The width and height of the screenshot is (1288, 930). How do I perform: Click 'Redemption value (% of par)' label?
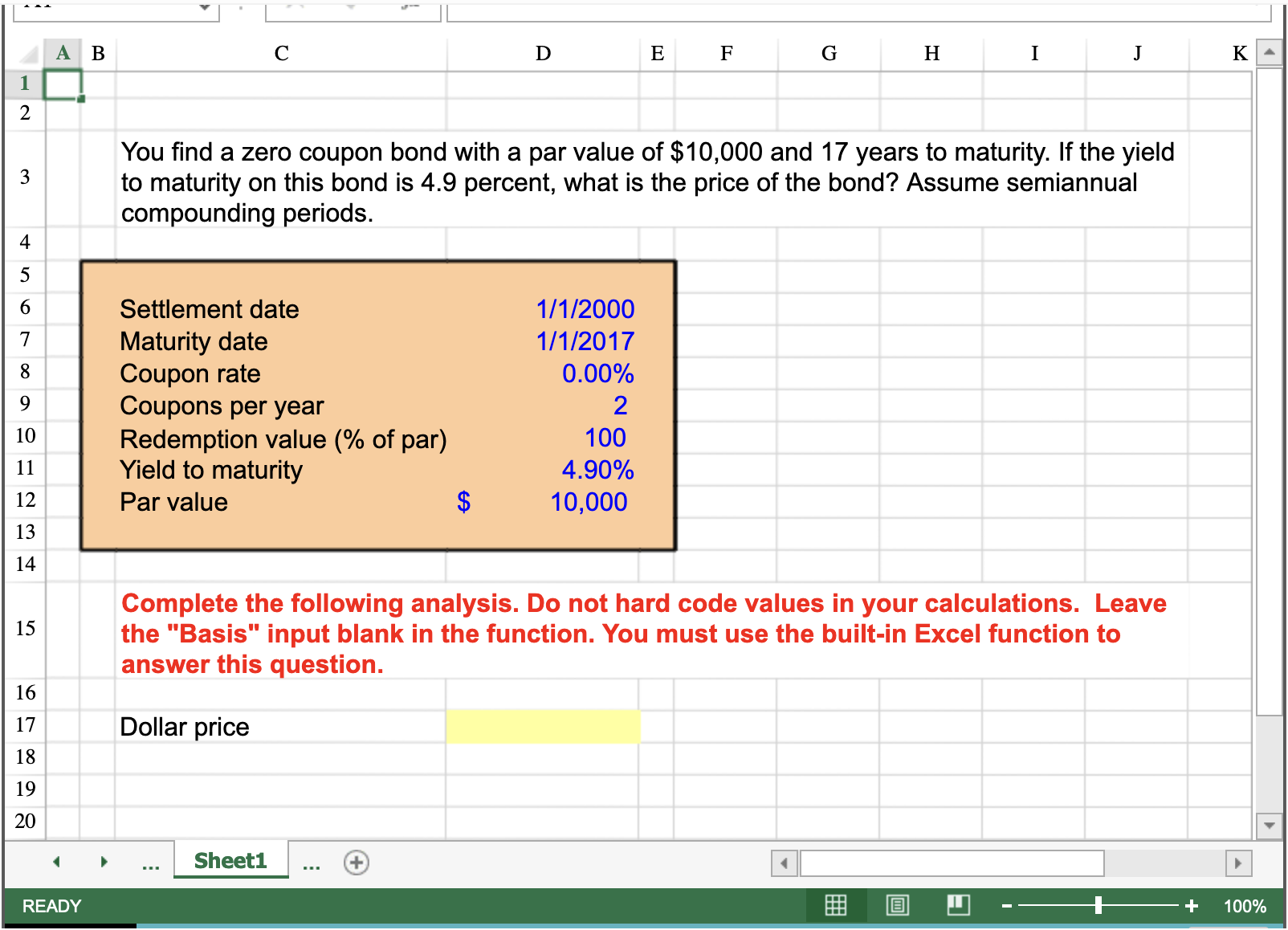click(283, 438)
